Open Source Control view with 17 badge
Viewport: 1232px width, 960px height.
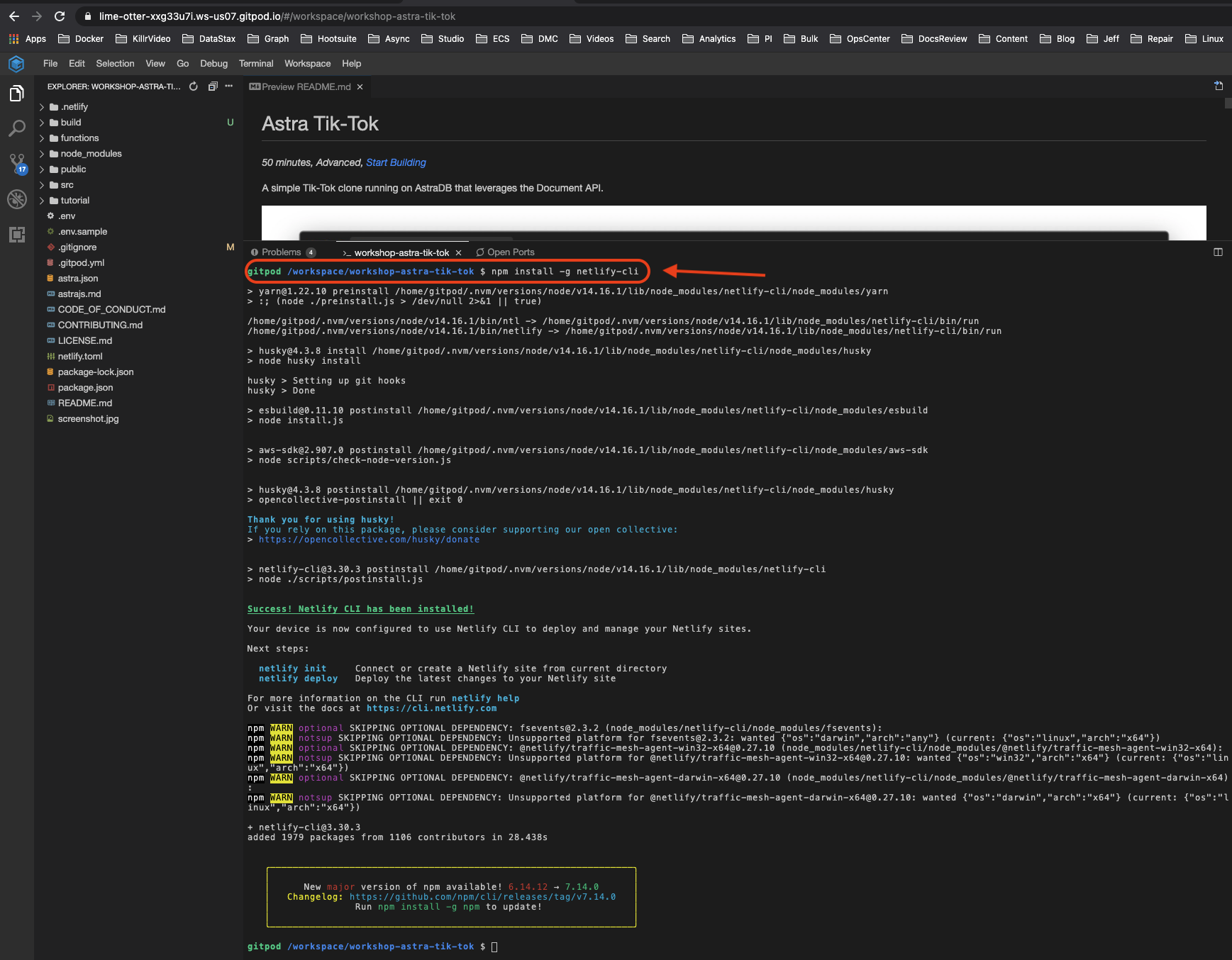pyautogui.click(x=17, y=164)
